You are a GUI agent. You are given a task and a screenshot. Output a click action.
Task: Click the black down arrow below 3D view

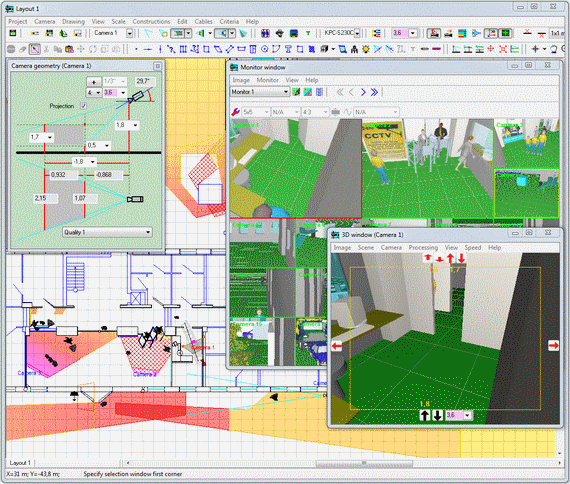coord(438,415)
